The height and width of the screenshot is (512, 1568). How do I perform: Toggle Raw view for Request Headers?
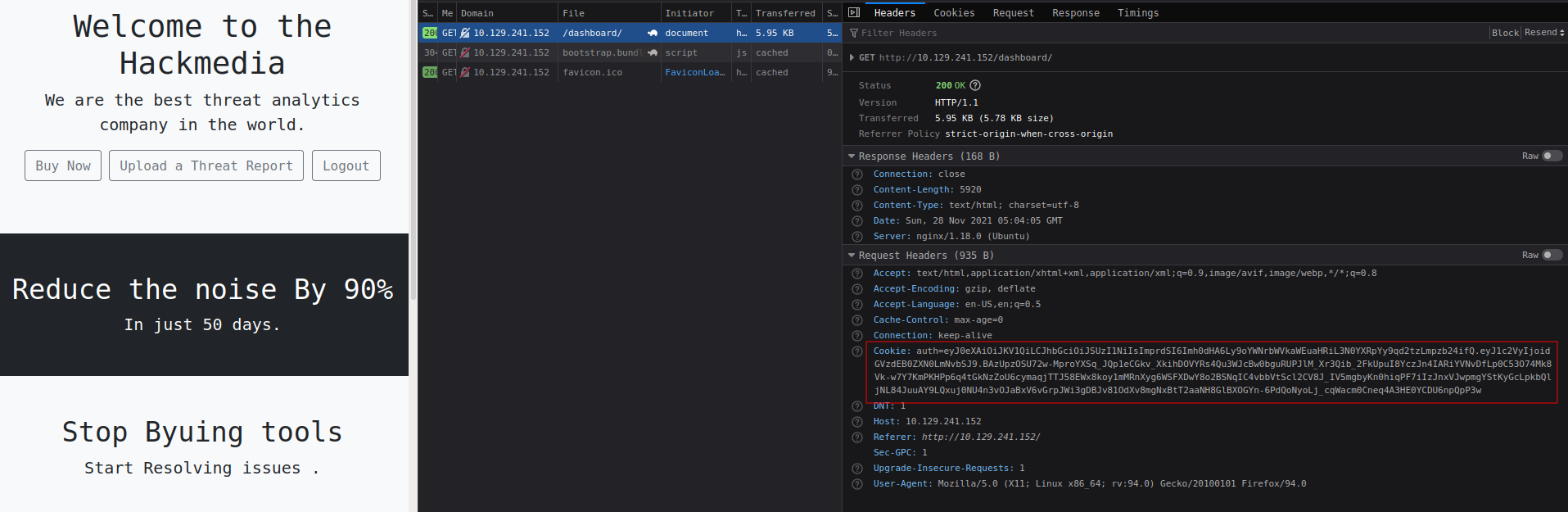pos(1551,255)
